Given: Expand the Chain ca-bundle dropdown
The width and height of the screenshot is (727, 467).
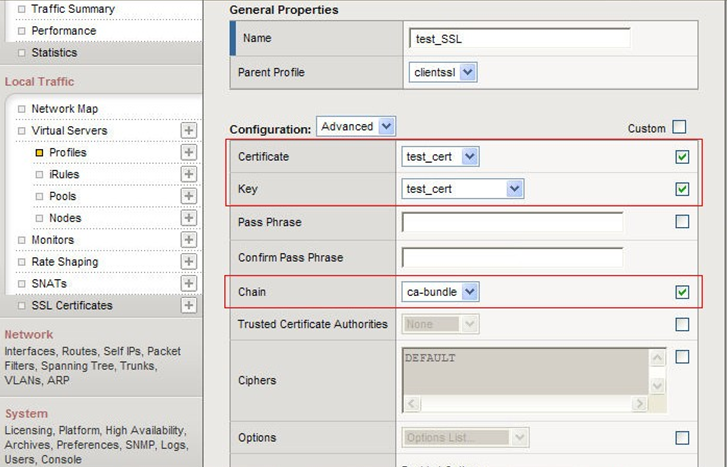Looking at the screenshot, I should 441,292.
